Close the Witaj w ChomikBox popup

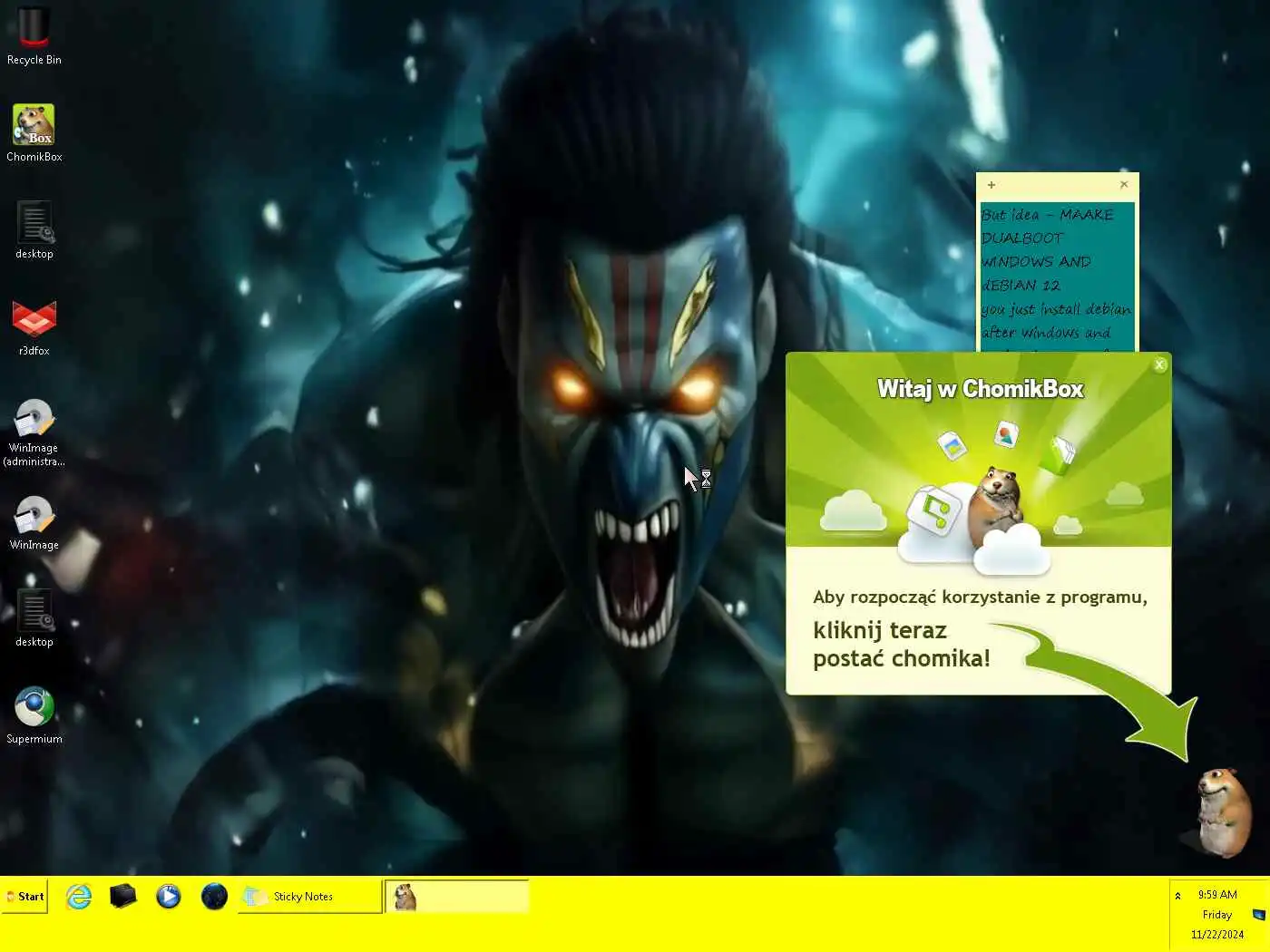(1159, 364)
